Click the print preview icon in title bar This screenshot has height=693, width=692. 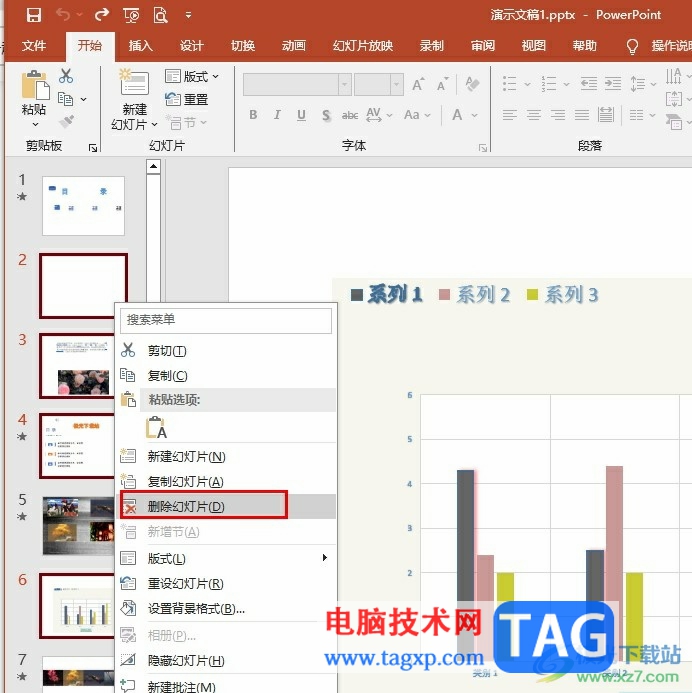click(160, 15)
